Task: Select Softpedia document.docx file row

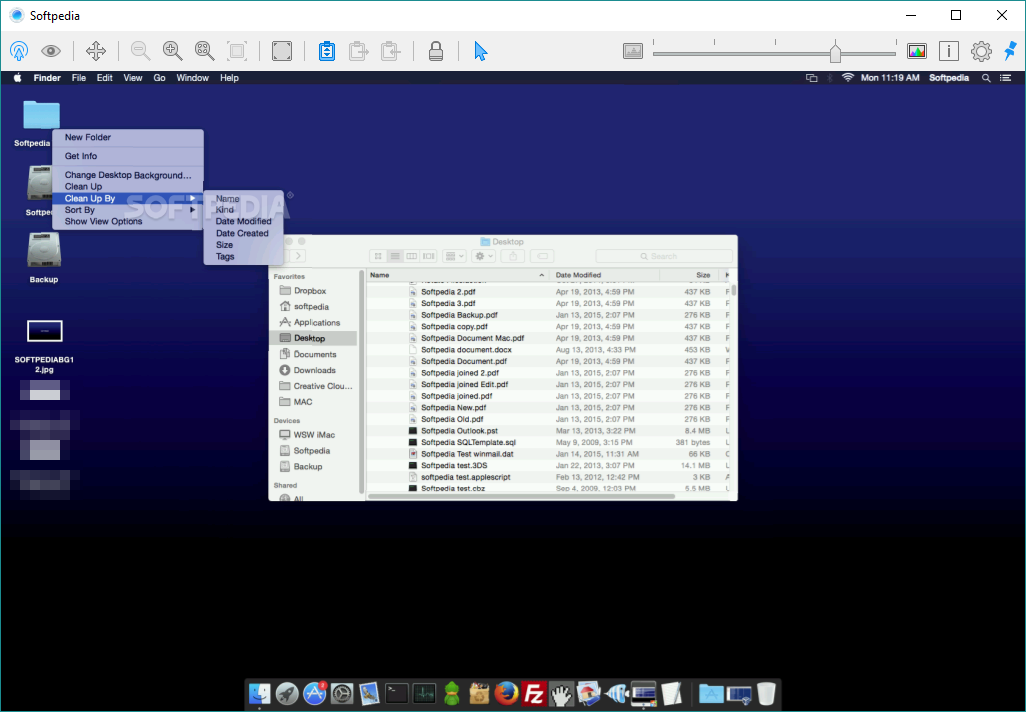Action: tap(548, 349)
